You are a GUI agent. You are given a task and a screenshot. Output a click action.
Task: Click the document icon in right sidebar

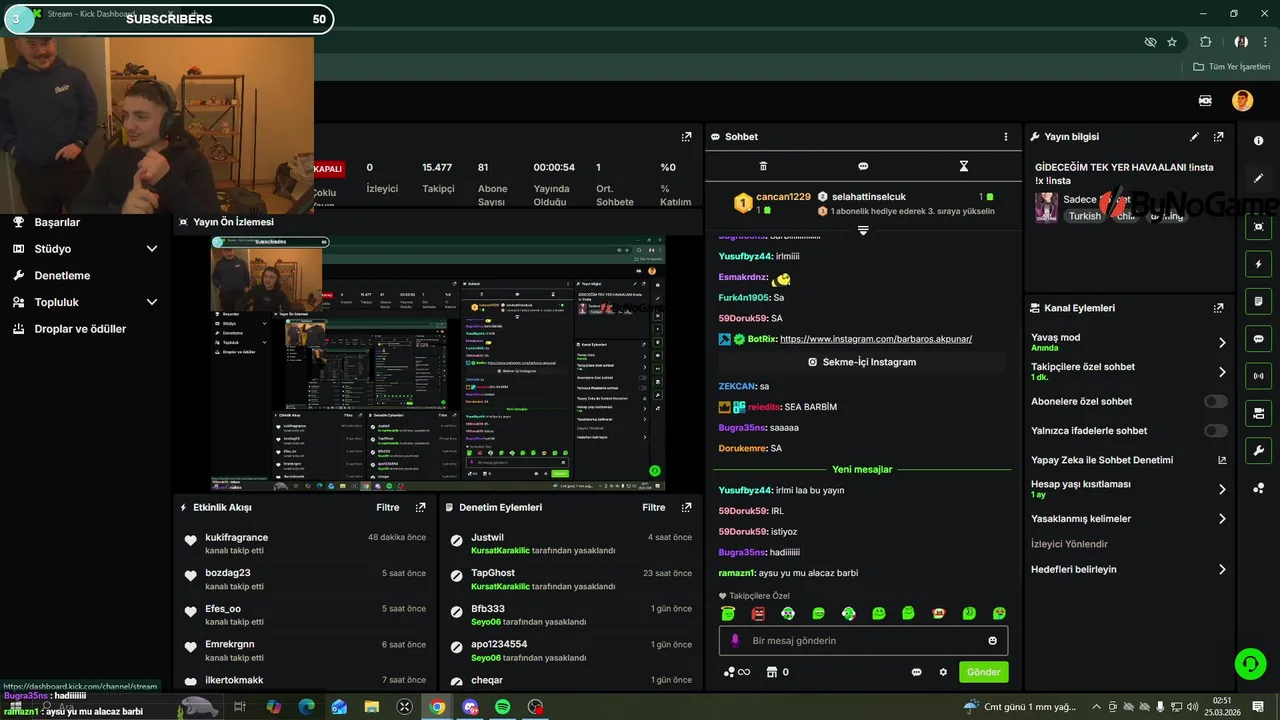(1258, 301)
